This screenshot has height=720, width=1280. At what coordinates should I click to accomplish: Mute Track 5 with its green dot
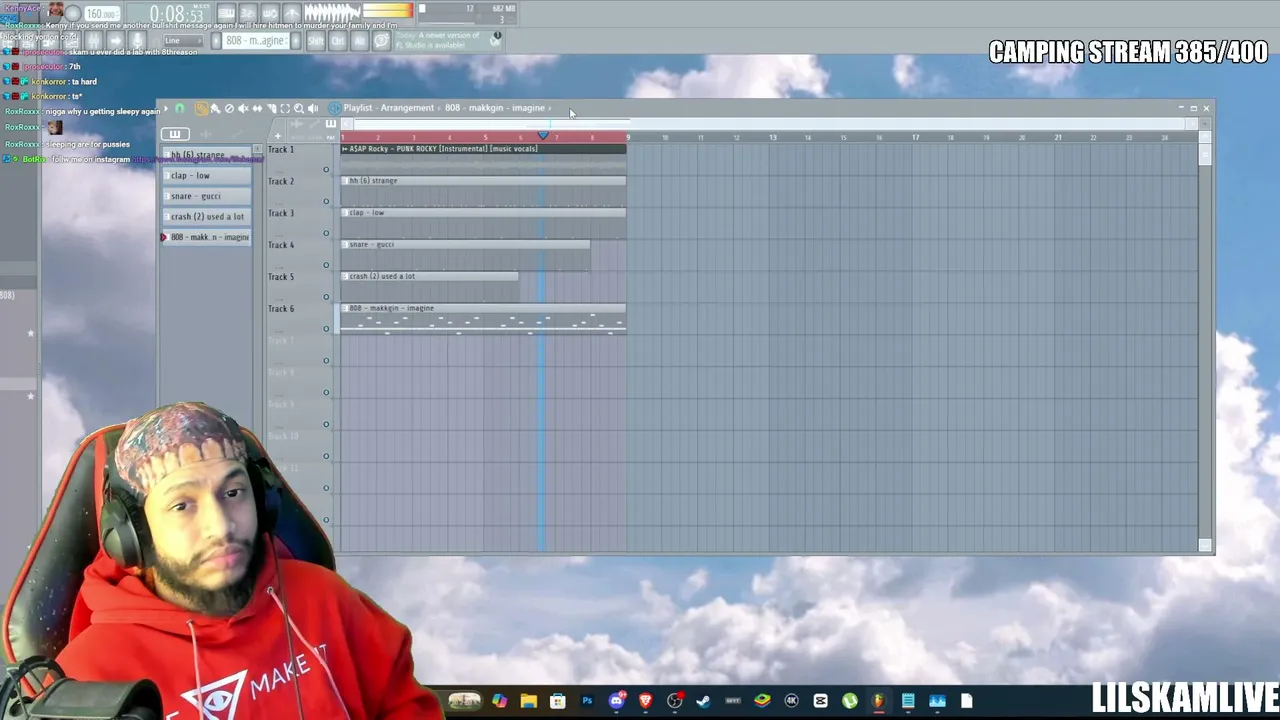point(326,297)
